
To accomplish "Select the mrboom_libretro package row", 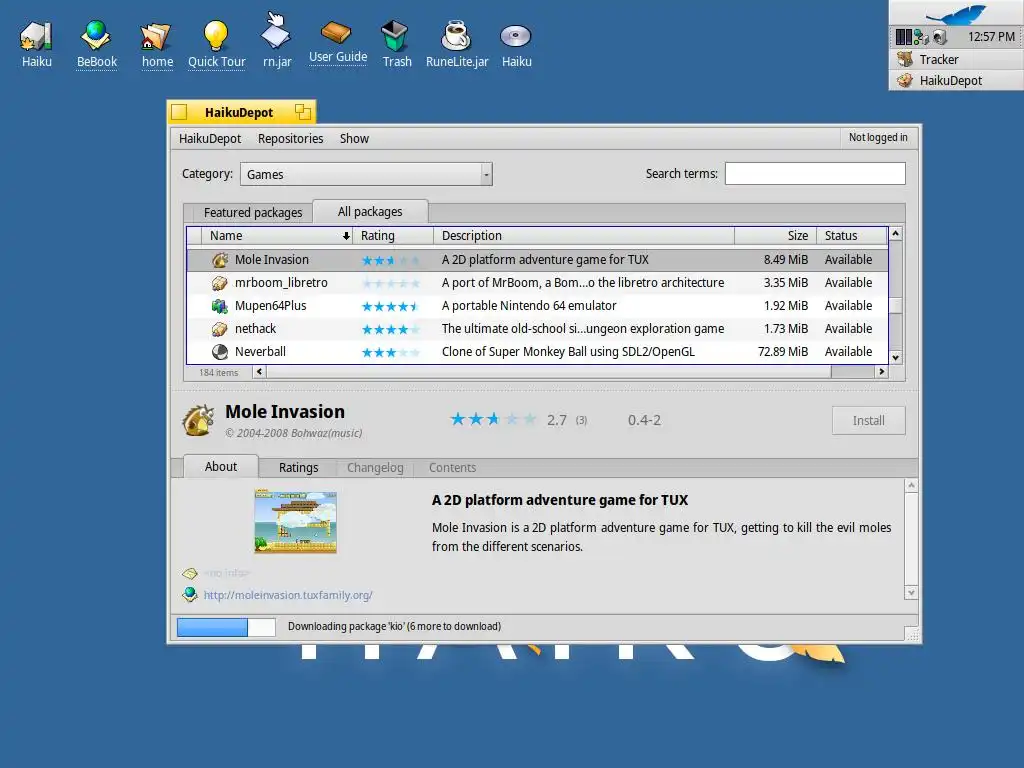I will pyautogui.click(x=537, y=283).
